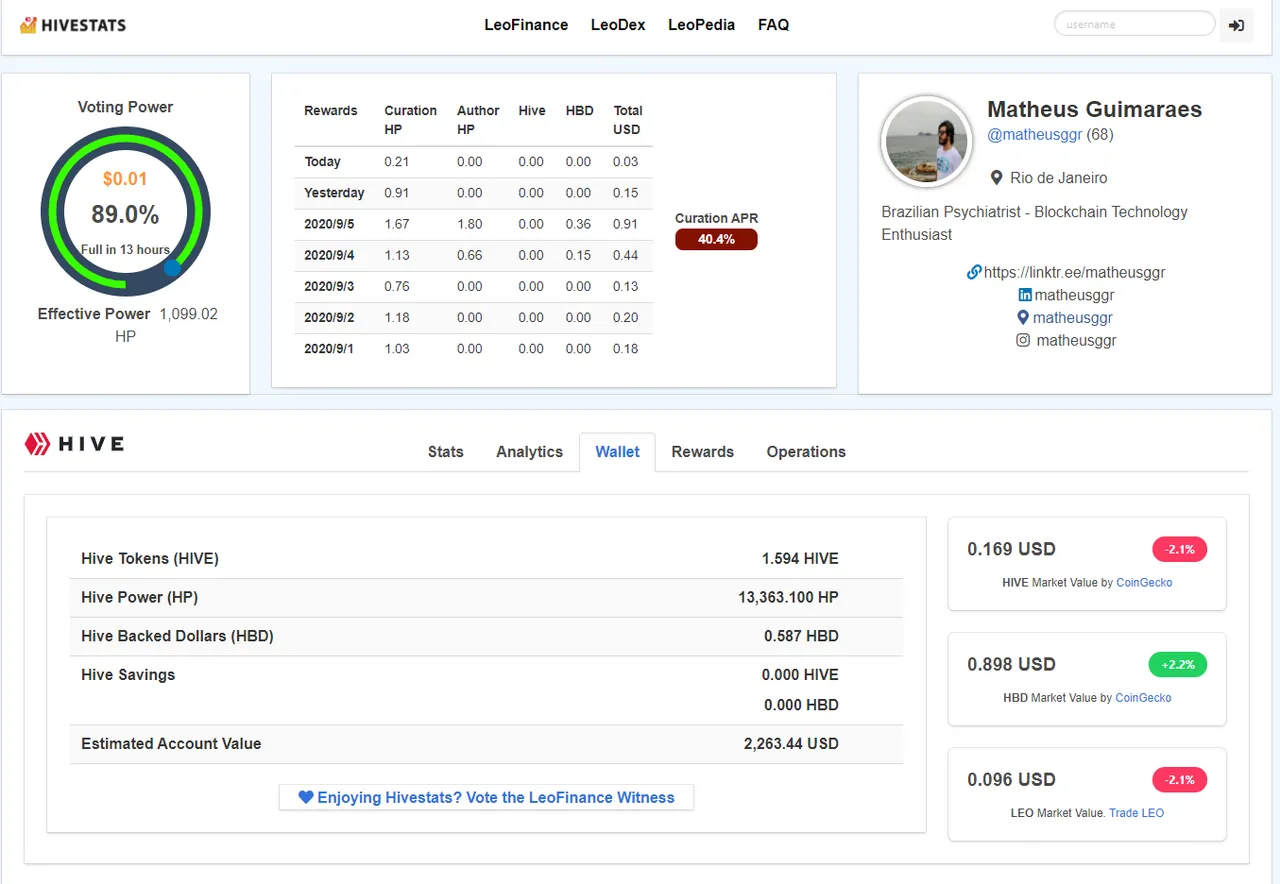The height and width of the screenshot is (884, 1280).
Task: Click the Total USD column header
Action: pyautogui.click(x=628, y=120)
